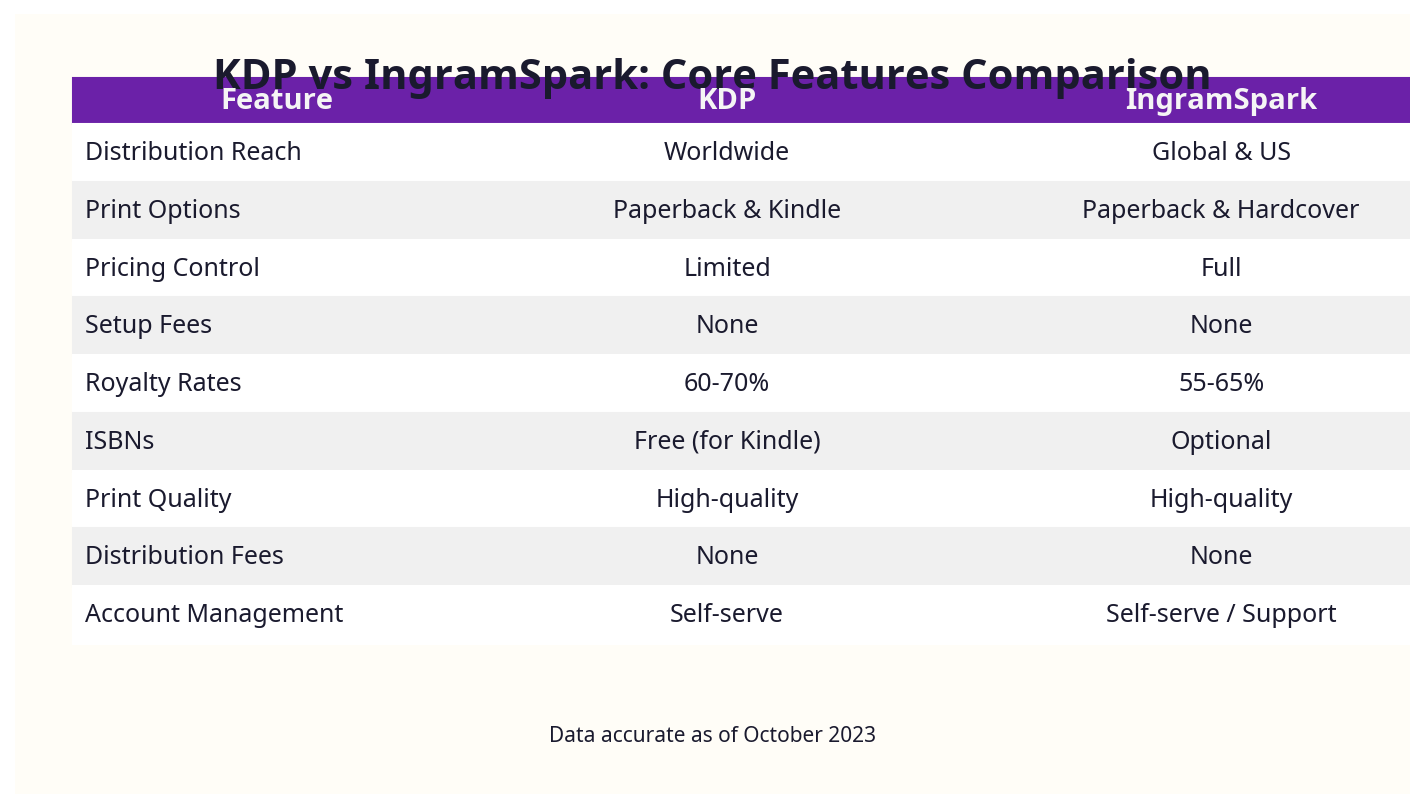Select the Print Options row label

pos(162,209)
